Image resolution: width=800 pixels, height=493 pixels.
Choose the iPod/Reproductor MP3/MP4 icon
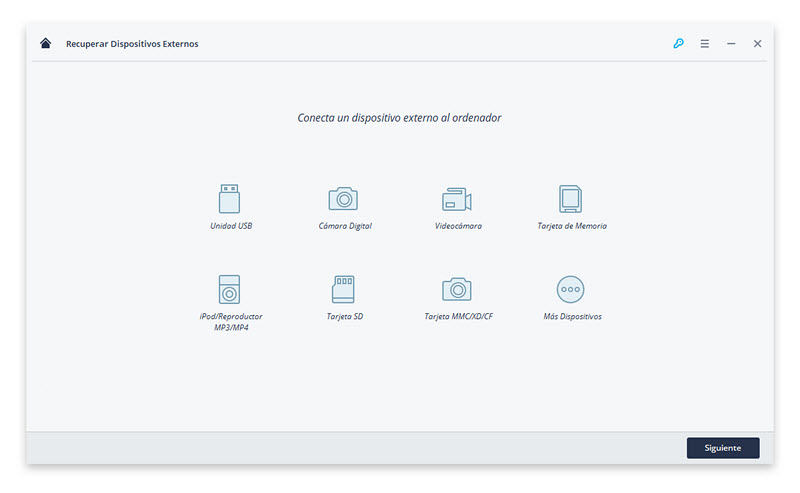229,289
